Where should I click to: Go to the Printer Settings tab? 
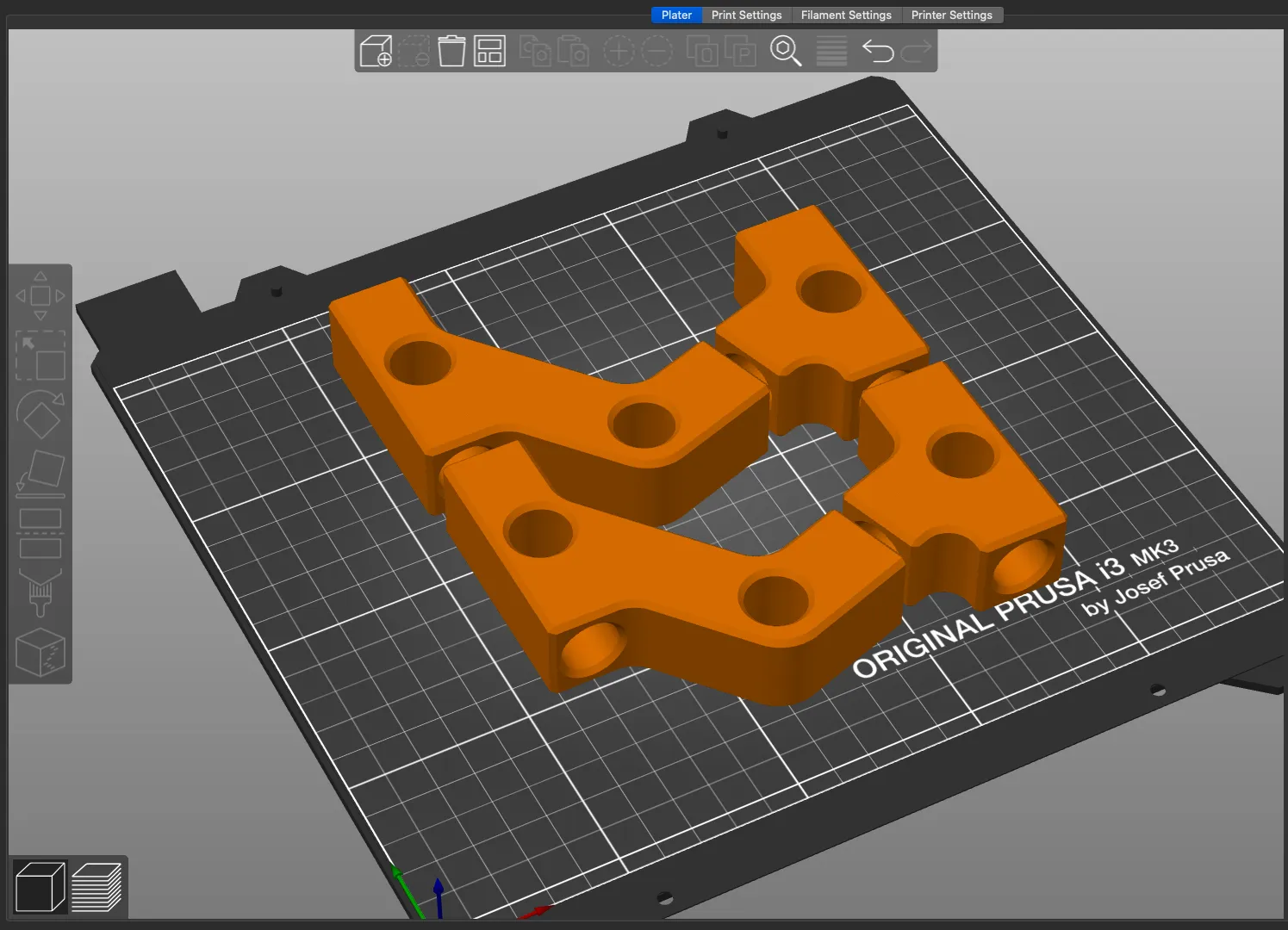pos(951,15)
